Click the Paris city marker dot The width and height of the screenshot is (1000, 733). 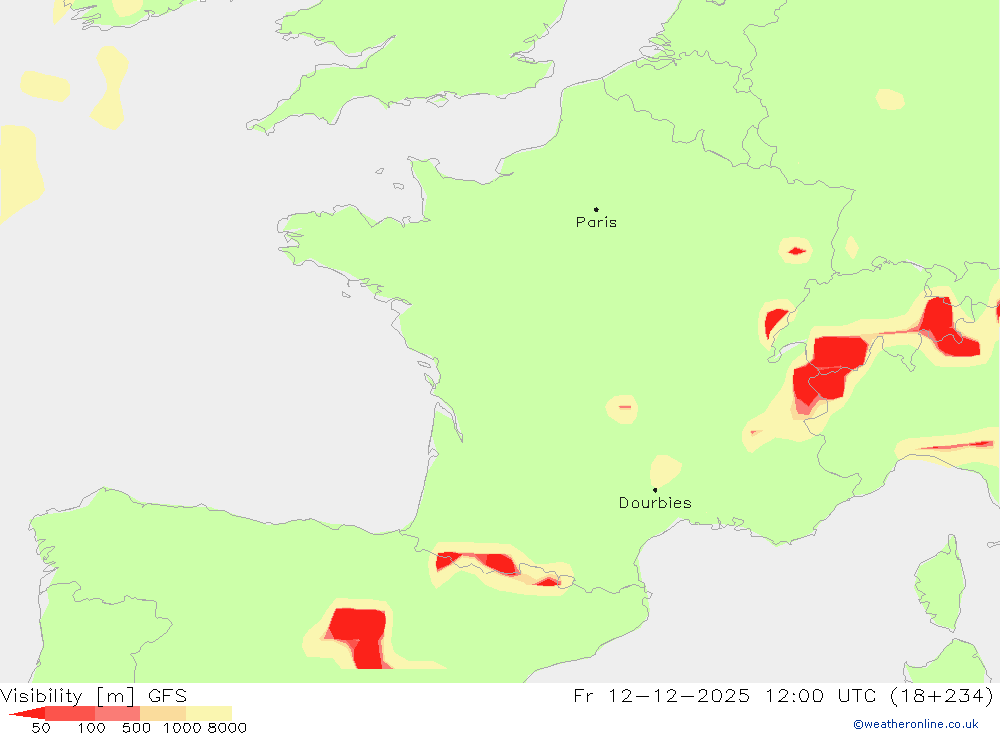coord(596,209)
